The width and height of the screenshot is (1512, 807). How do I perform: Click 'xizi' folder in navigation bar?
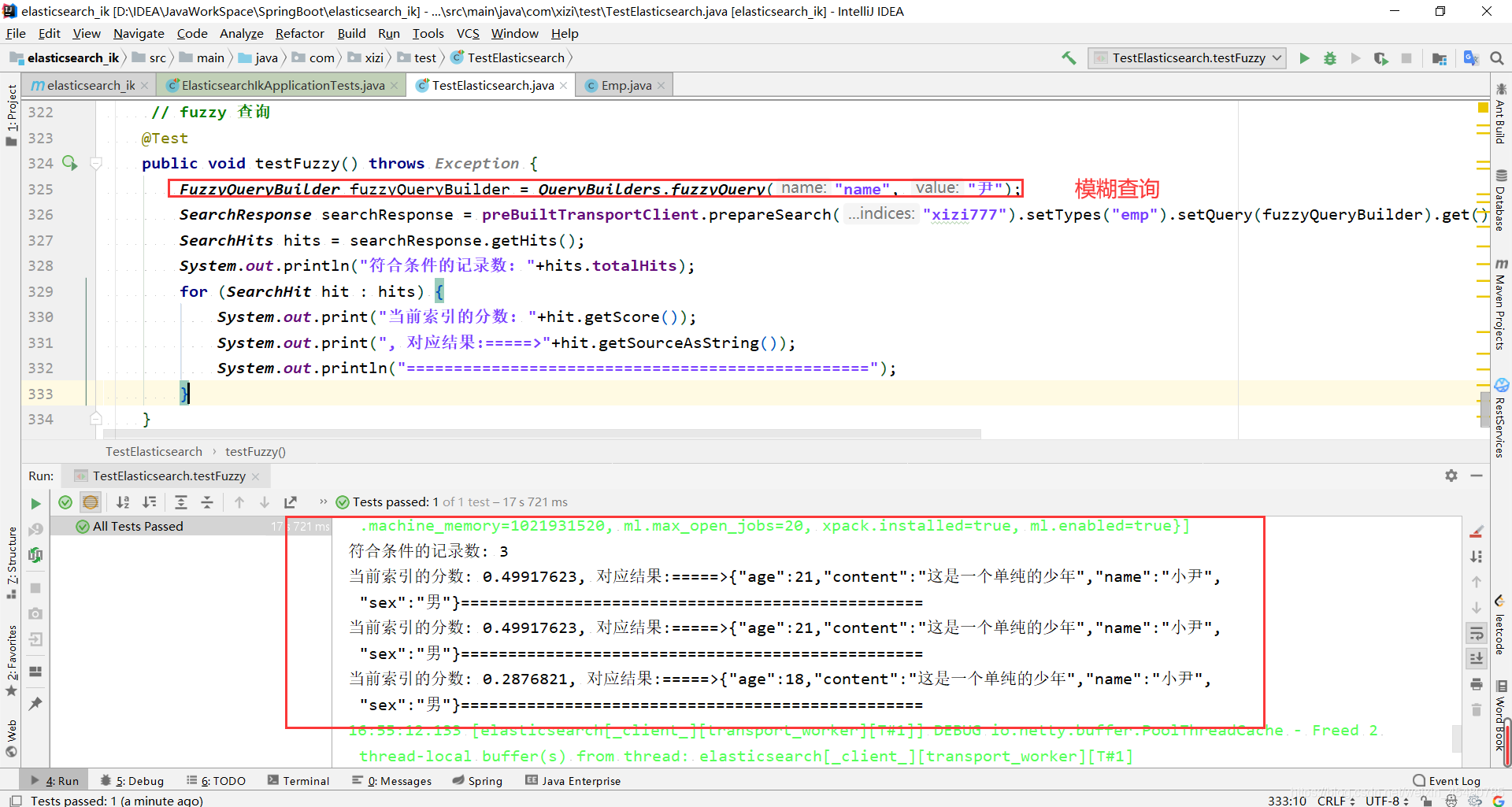pyautogui.click(x=365, y=57)
